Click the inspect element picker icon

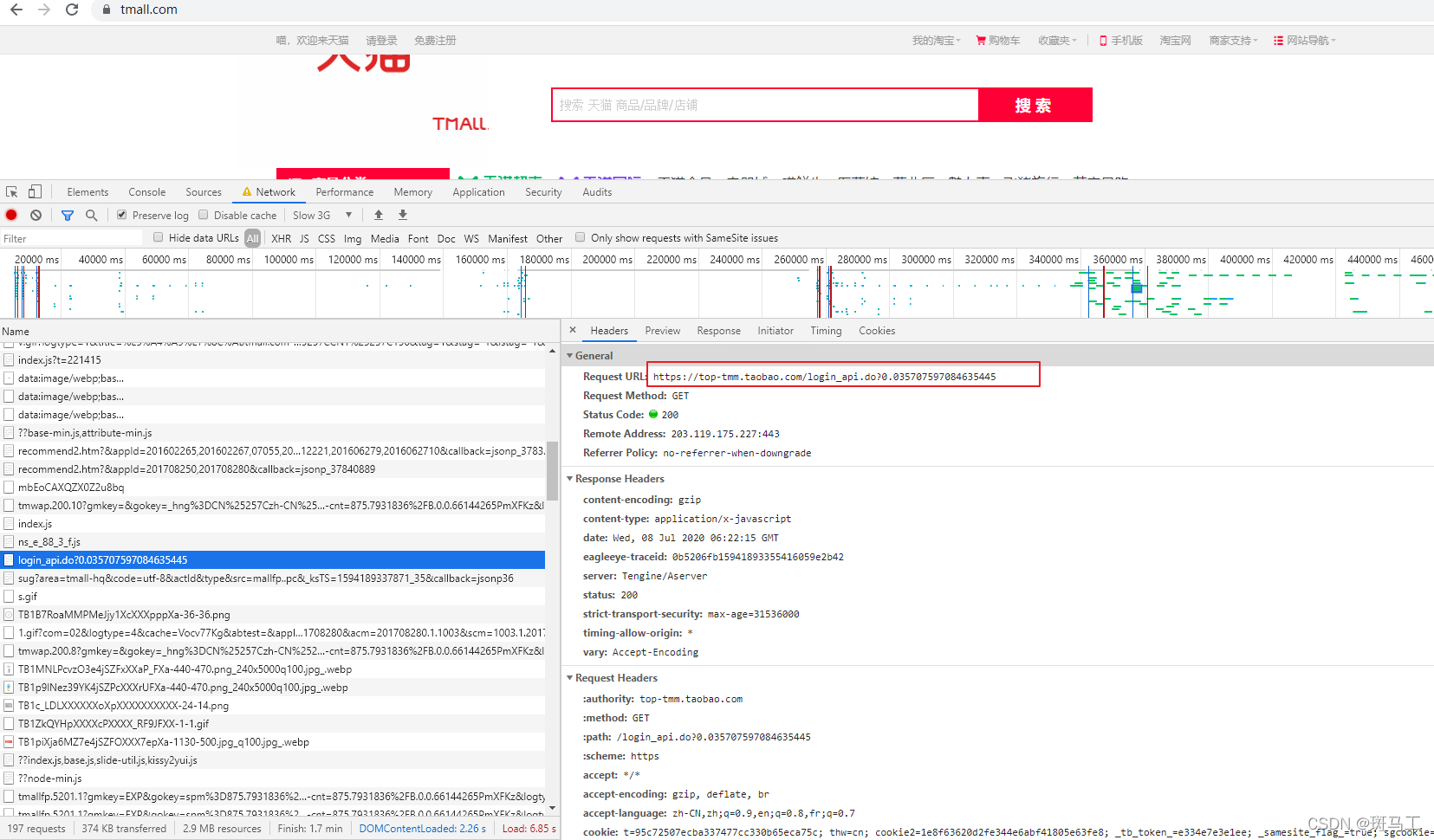coord(11,192)
